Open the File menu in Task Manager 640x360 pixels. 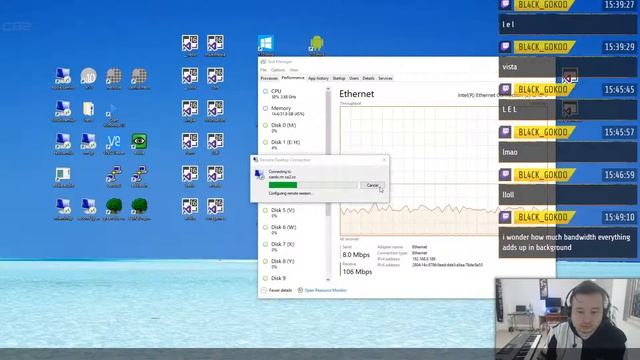(x=263, y=70)
